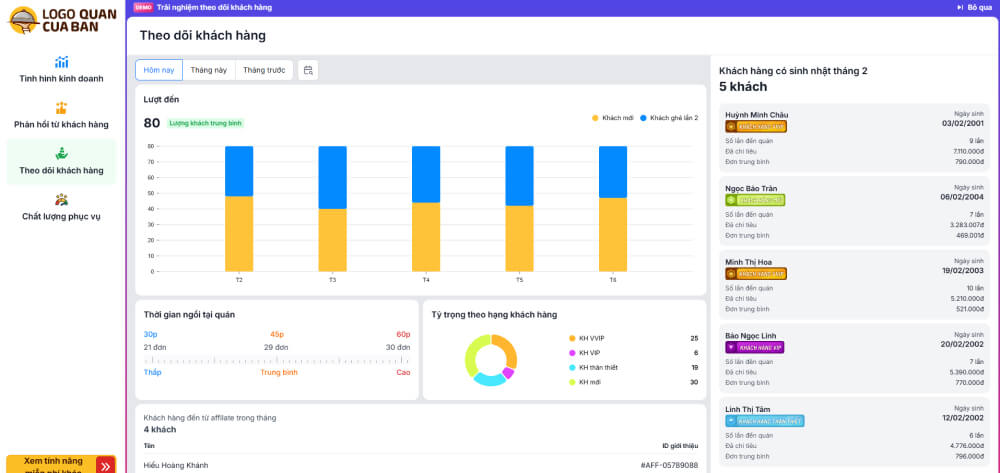
Task: Click Bảo Ngọc Linh's purple VIP badge
Action: point(756,347)
